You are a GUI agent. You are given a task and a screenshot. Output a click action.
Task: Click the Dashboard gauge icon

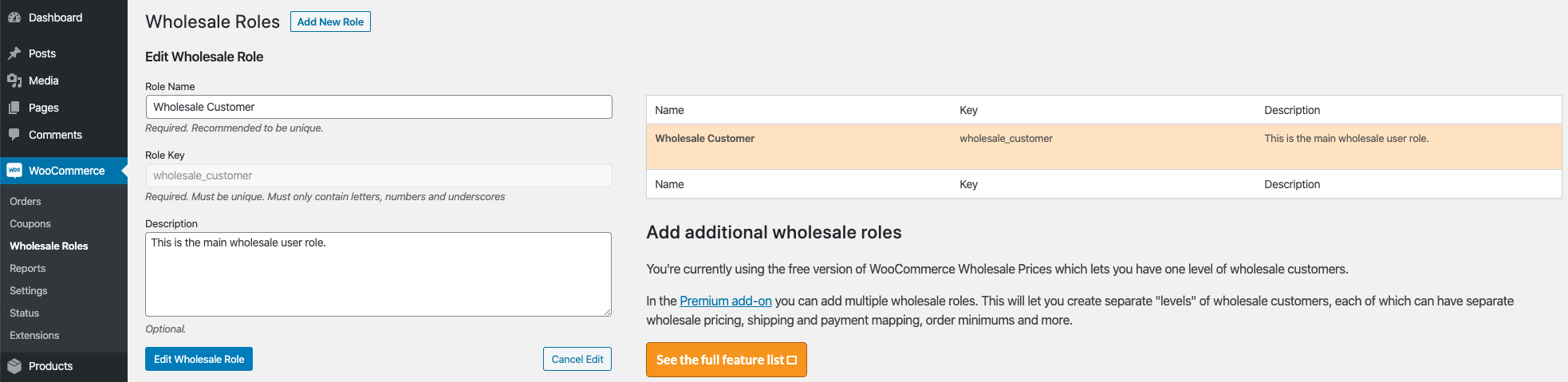coord(14,18)
